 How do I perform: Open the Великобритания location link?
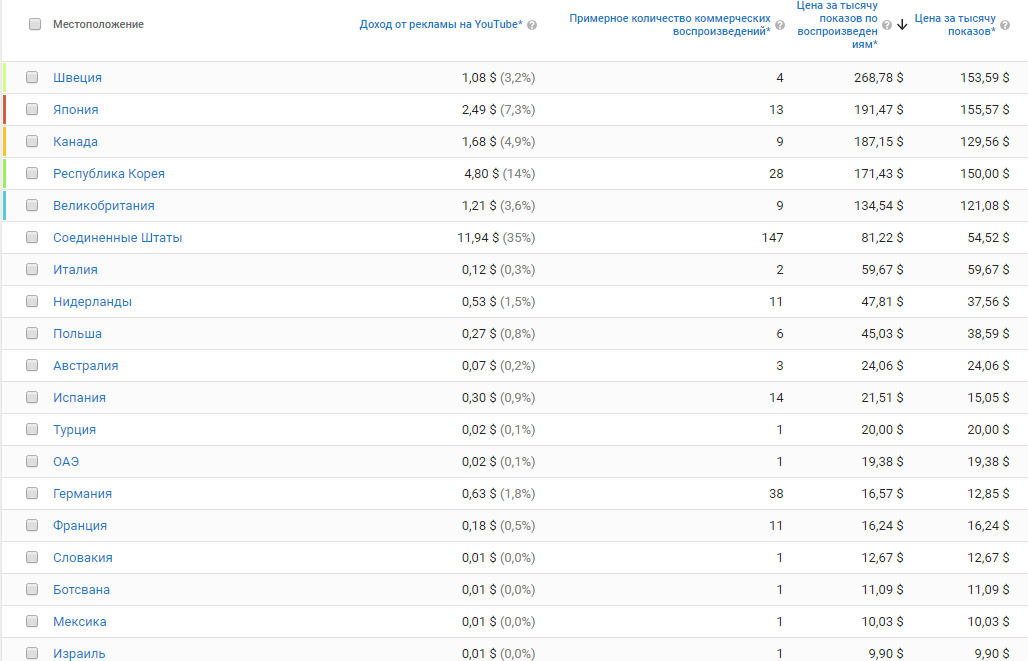[x=104, y=206]
